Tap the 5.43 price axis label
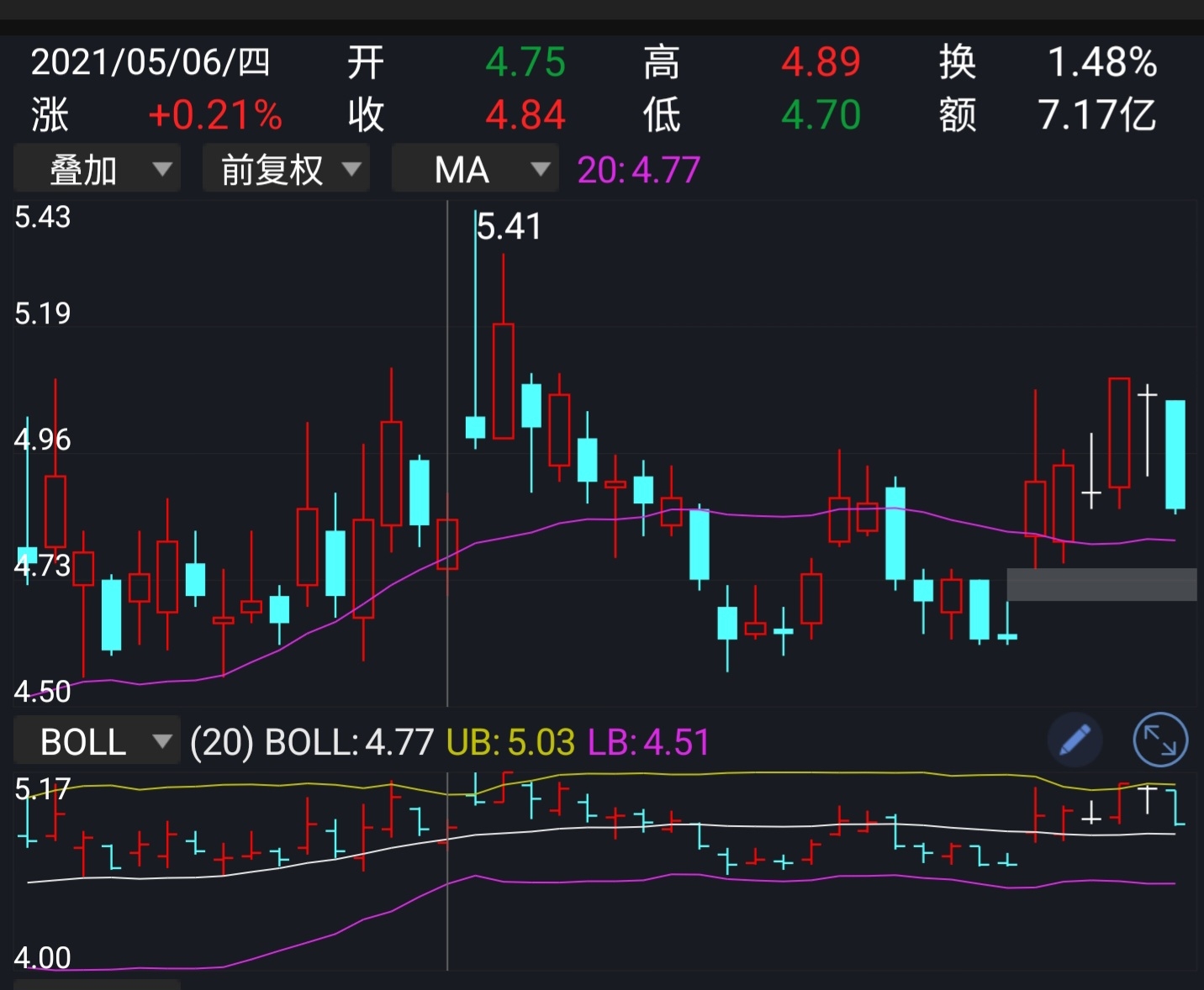The image size is (1204, 990). tap(42, 218)
